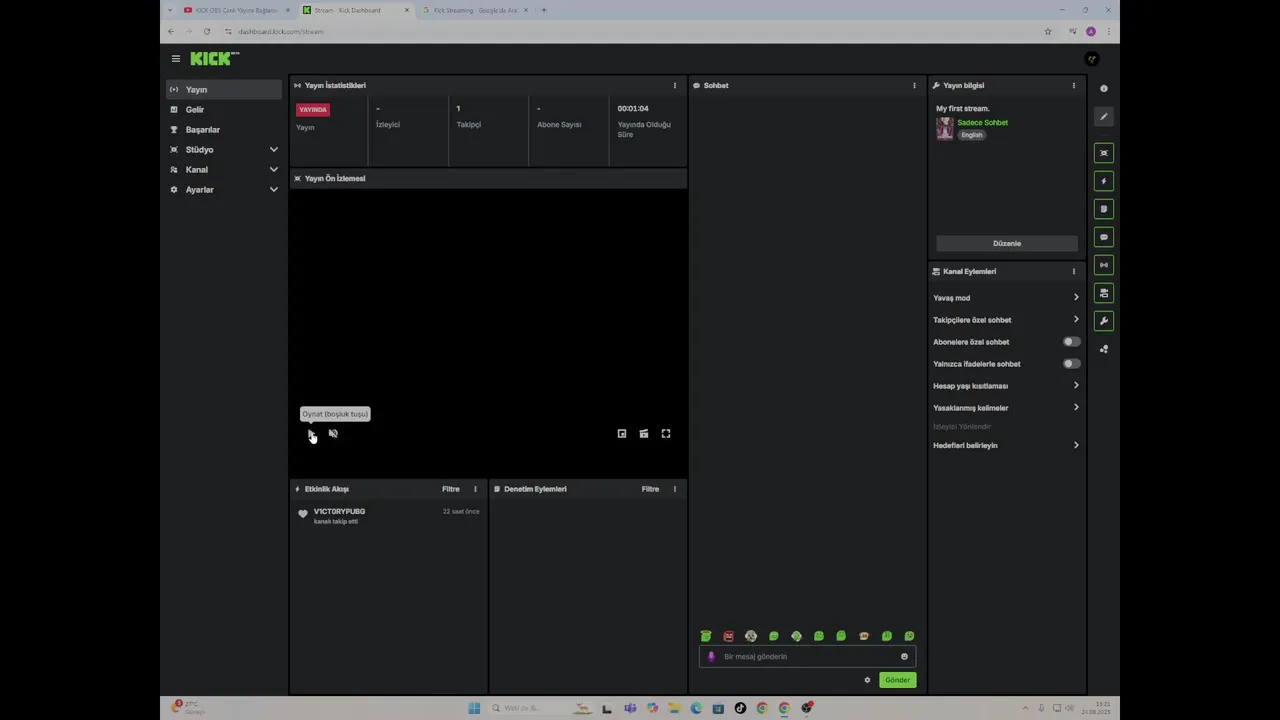The image size is (1280, 720).
Task: Toggle the wrench panel icon in right rail
Action: (1104, 321)
